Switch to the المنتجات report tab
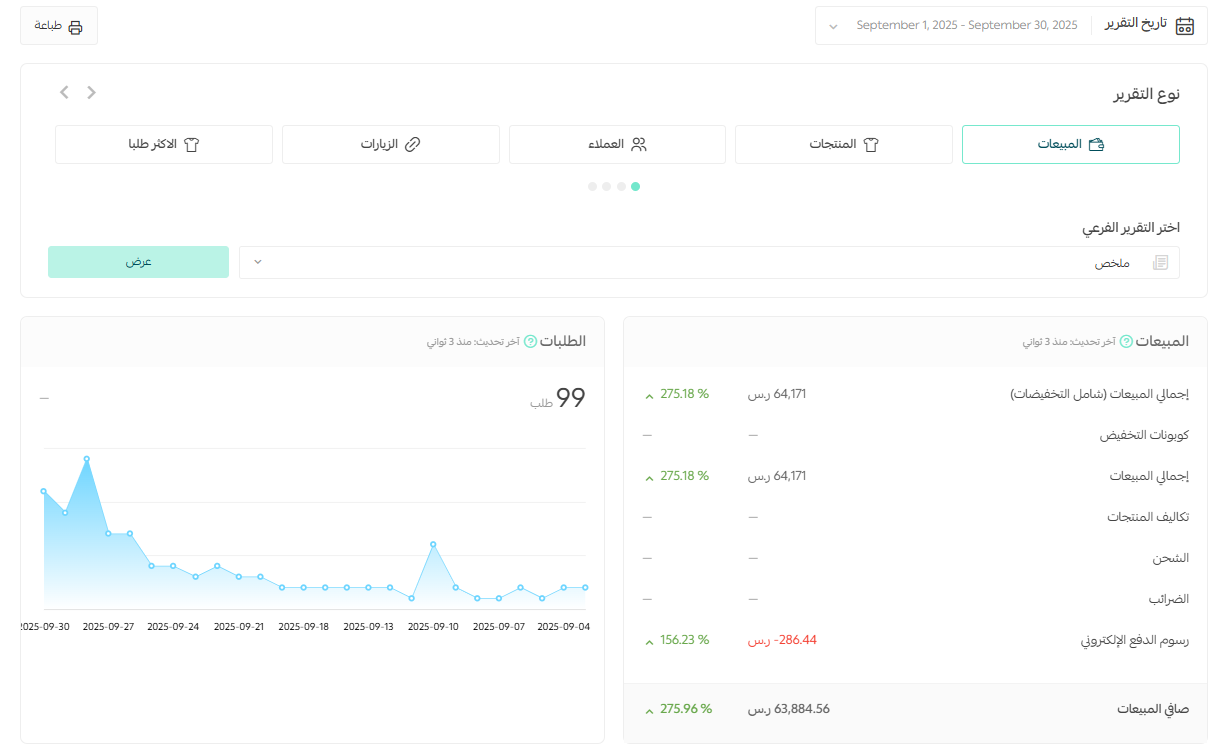This screenshot has height=745, width=1216. point(844,144)
